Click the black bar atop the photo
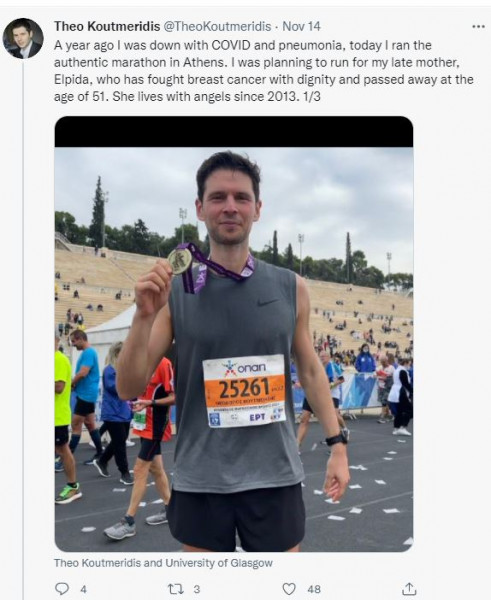 tap(234, 132)
